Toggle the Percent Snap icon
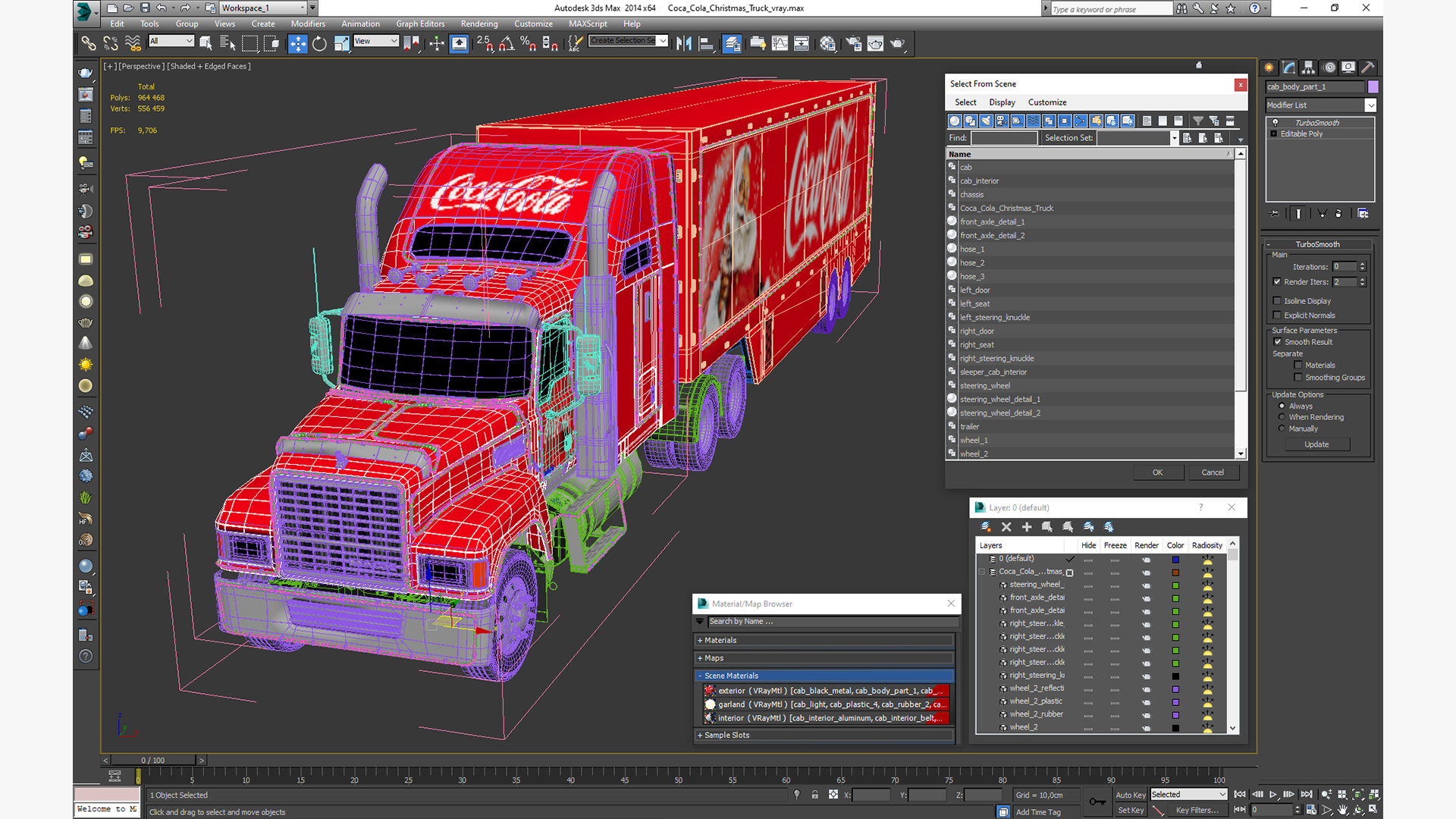This screenshot has width=1456, height=819. (529, 44)
